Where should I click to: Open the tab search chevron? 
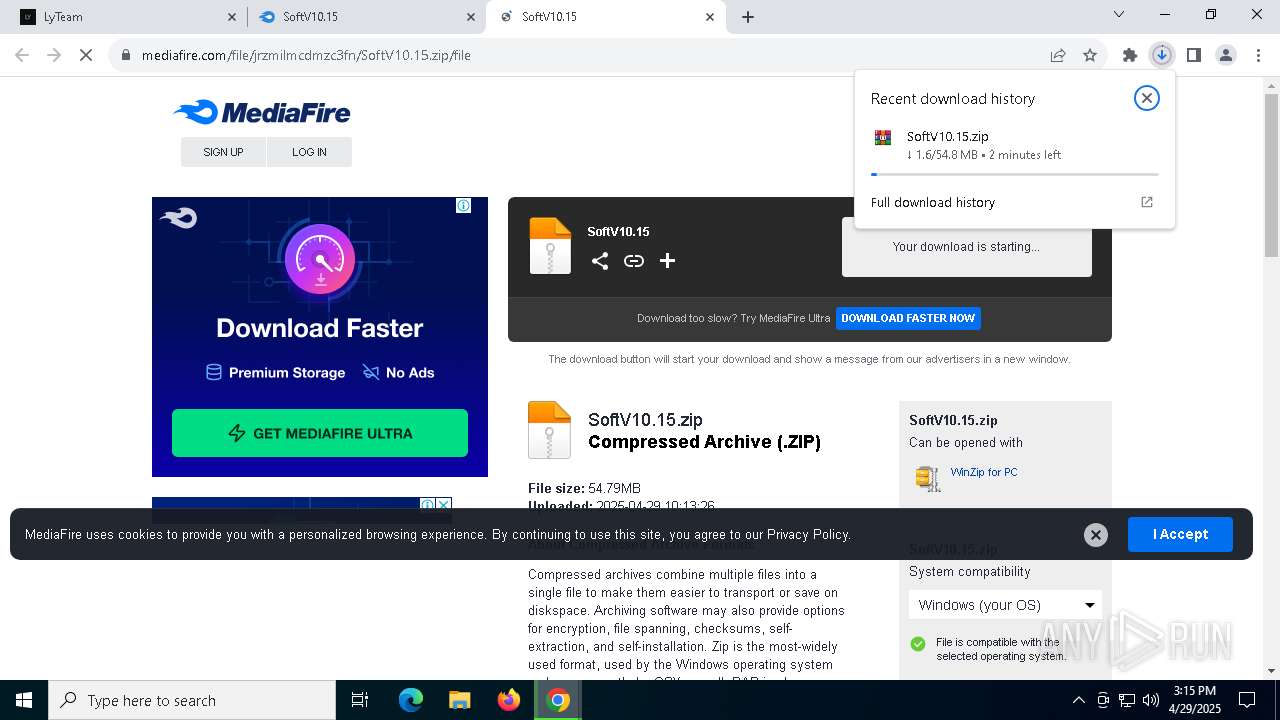coord(1119,14)
